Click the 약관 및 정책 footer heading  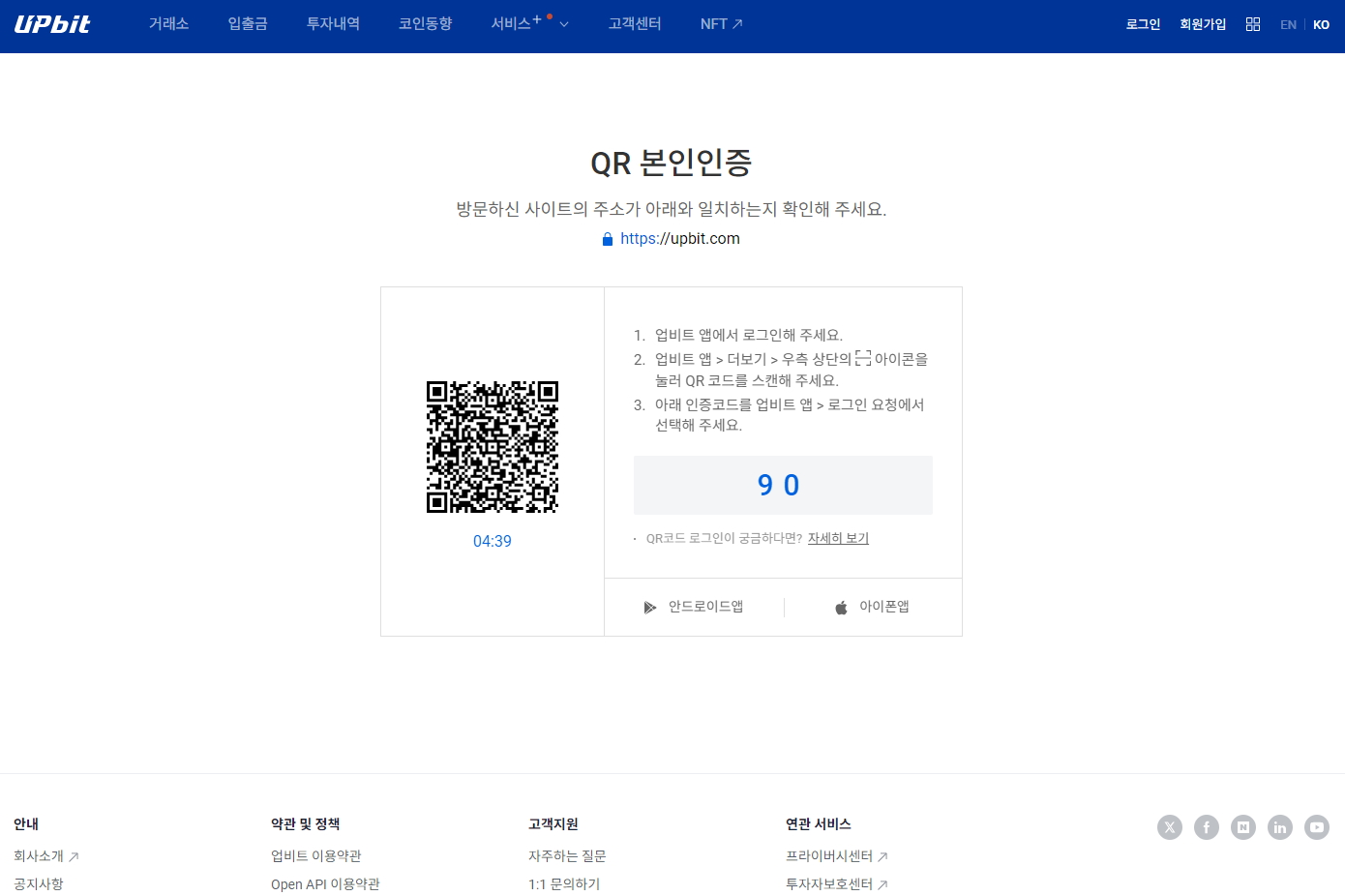[x=306, y=824]
